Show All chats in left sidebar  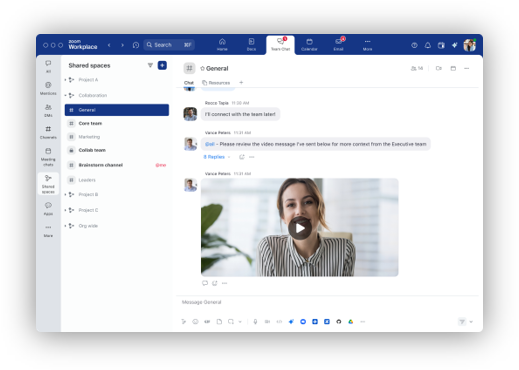48,66
